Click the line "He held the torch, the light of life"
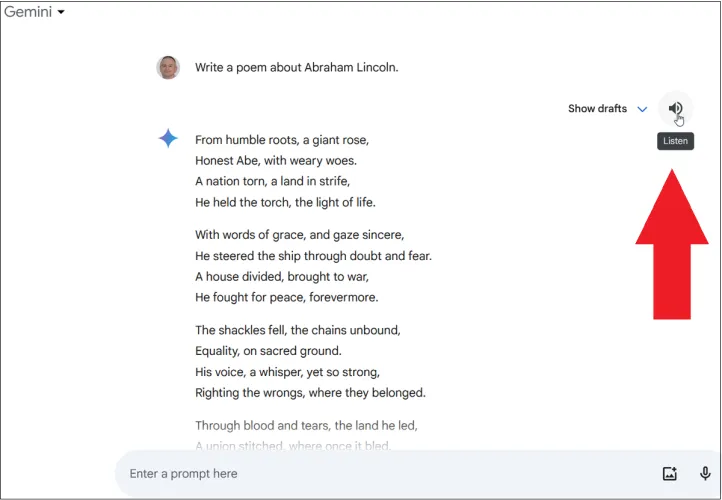 coord(285,202)
